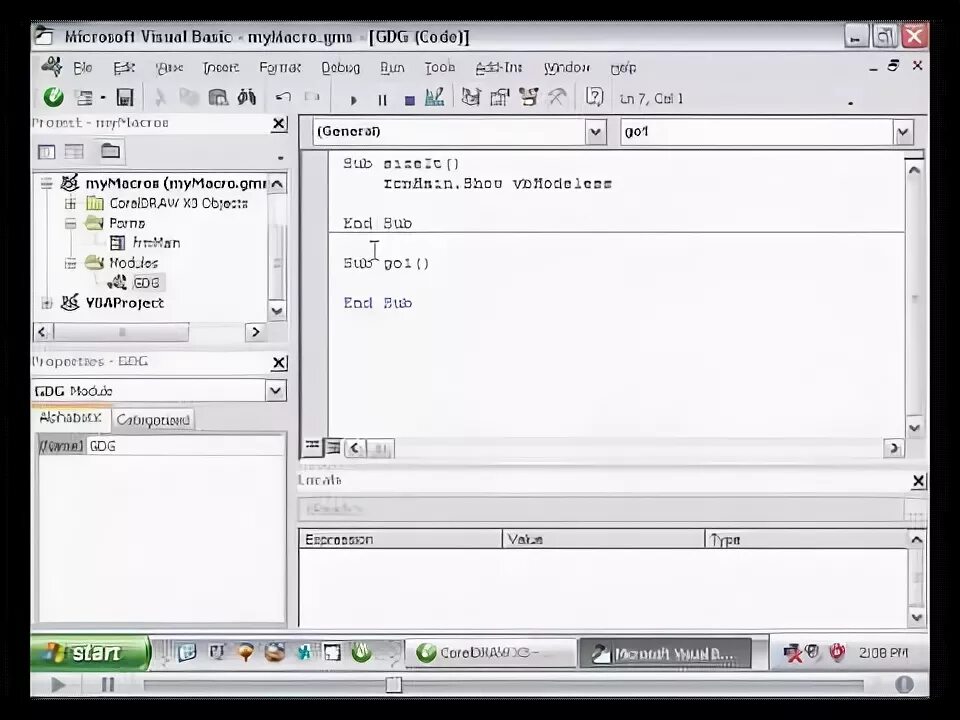
Task: Toggle Procedure View button below code
Action: coord(312,448)
